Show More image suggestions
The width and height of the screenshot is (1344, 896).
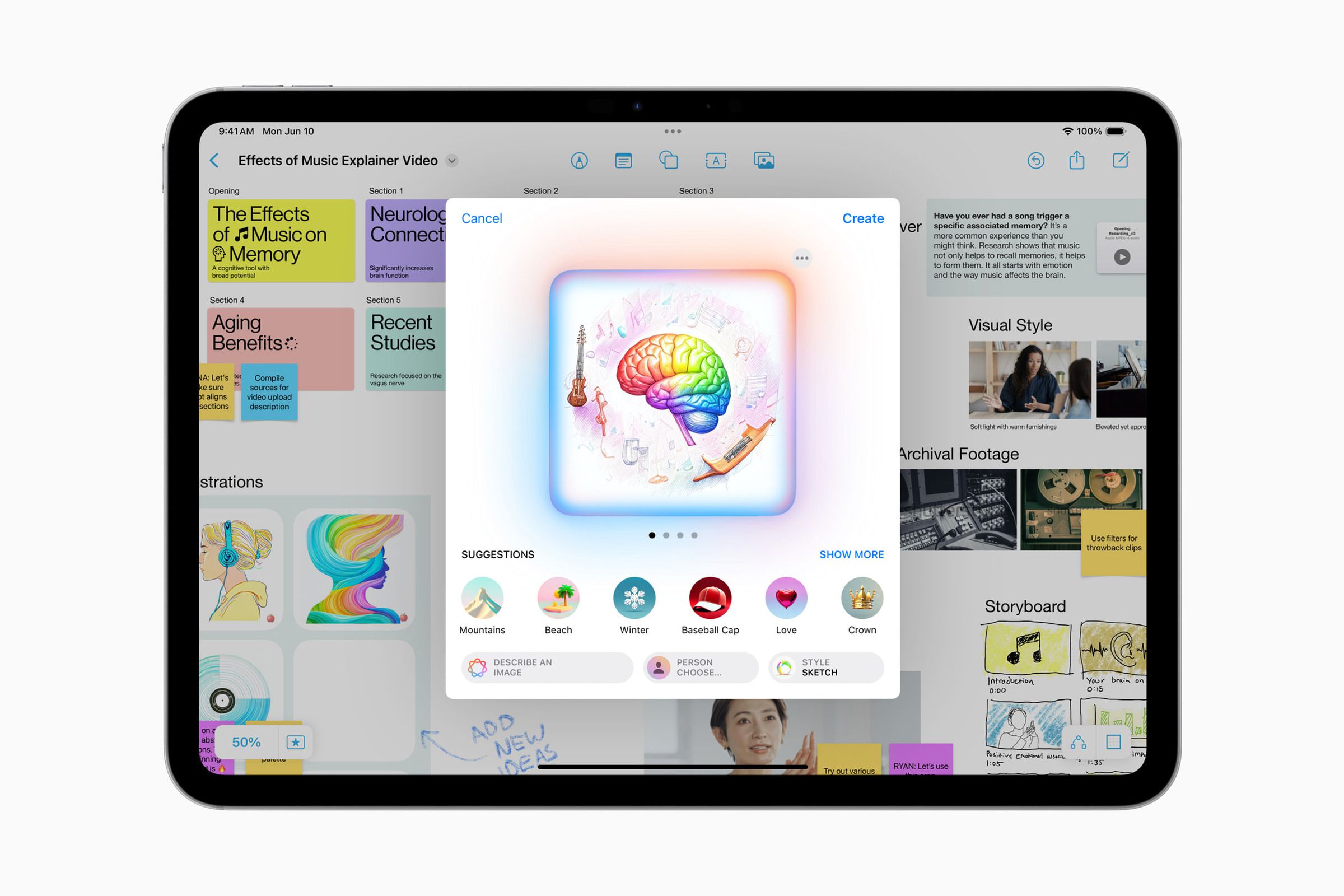851,554
